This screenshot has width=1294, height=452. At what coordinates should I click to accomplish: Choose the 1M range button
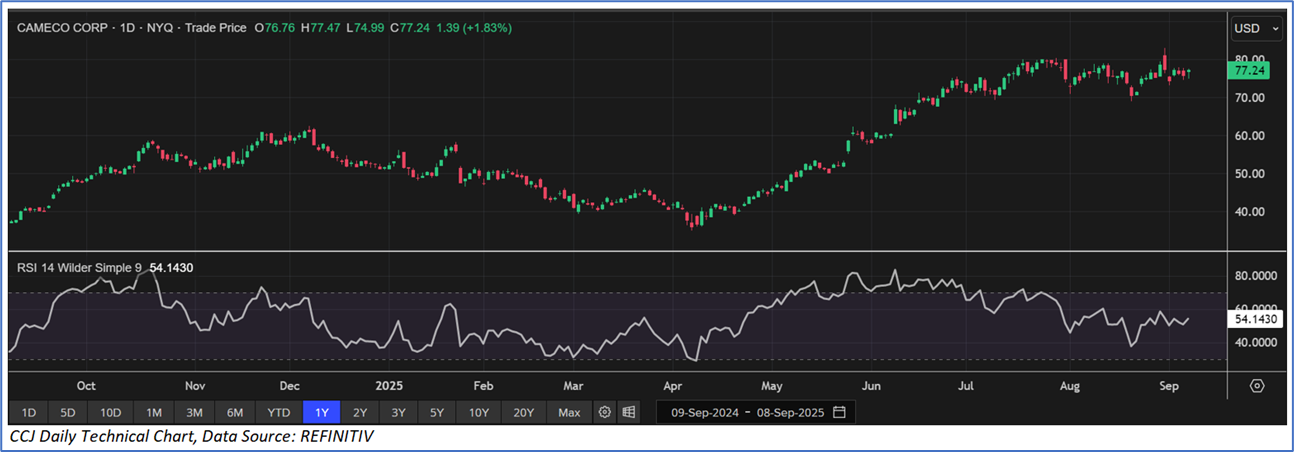point(154,412)
